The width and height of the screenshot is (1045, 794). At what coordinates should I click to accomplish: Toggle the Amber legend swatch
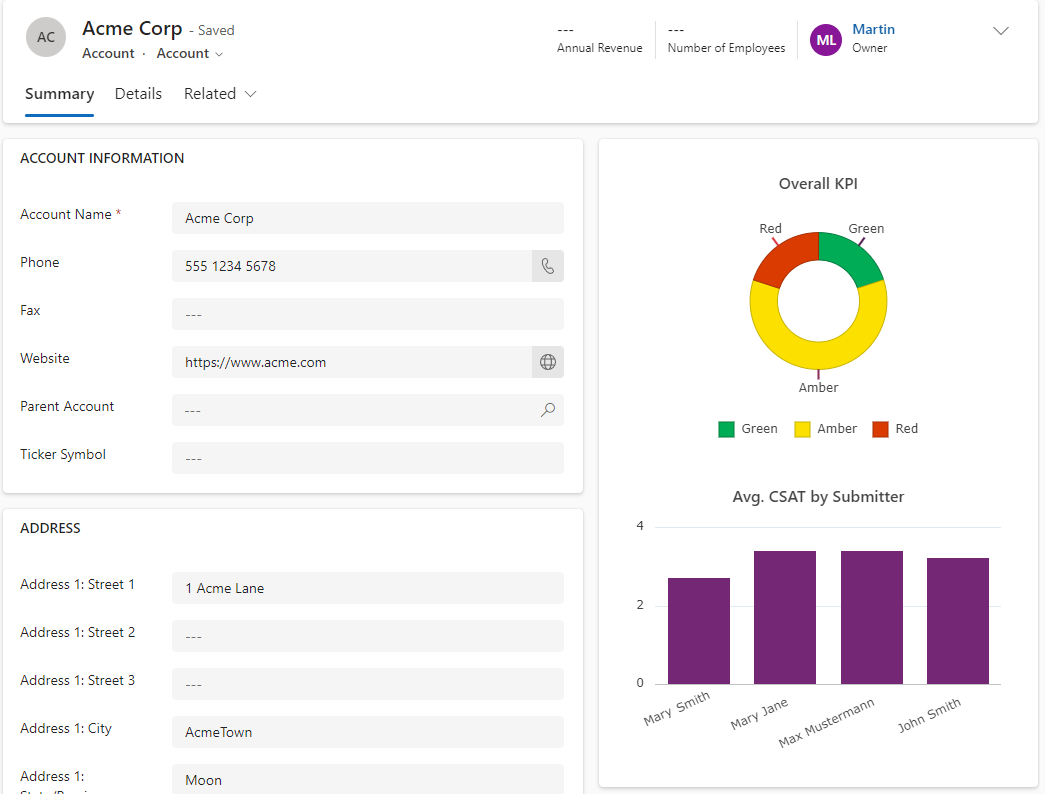click(802, 429)
